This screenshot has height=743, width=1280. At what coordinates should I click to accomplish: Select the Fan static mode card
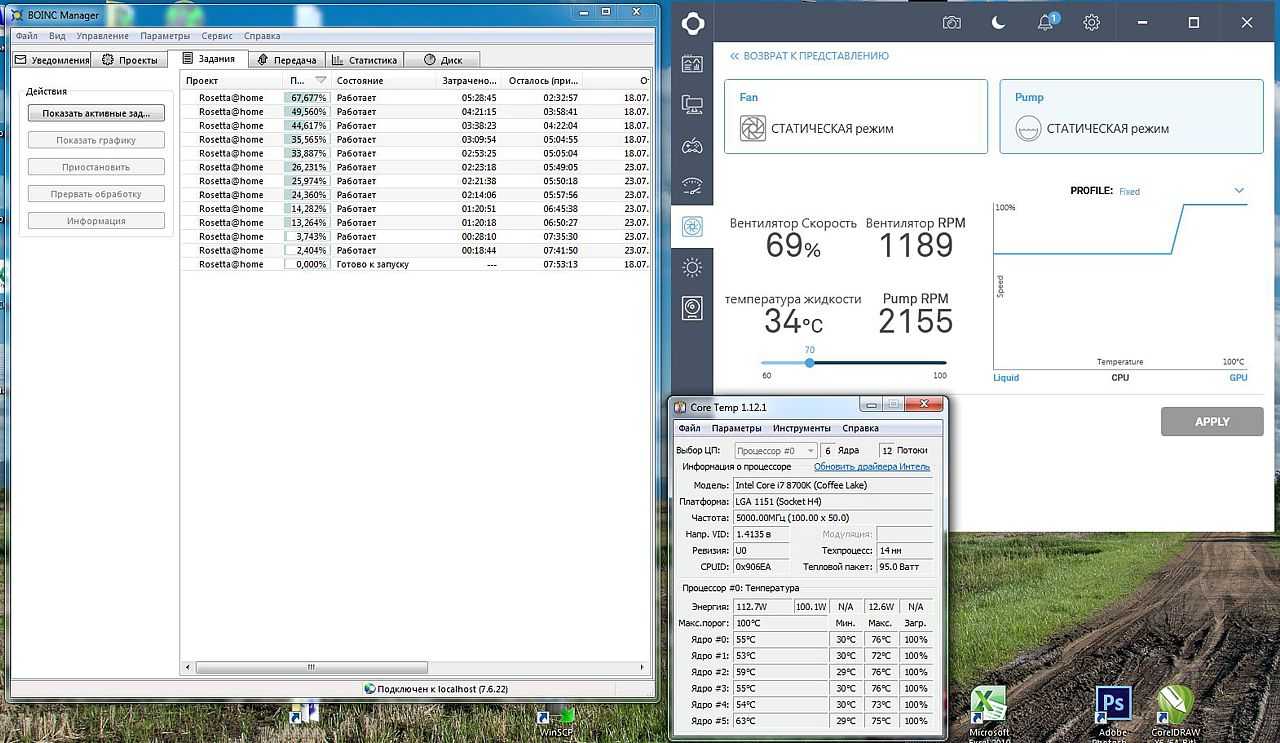(855, 117)
